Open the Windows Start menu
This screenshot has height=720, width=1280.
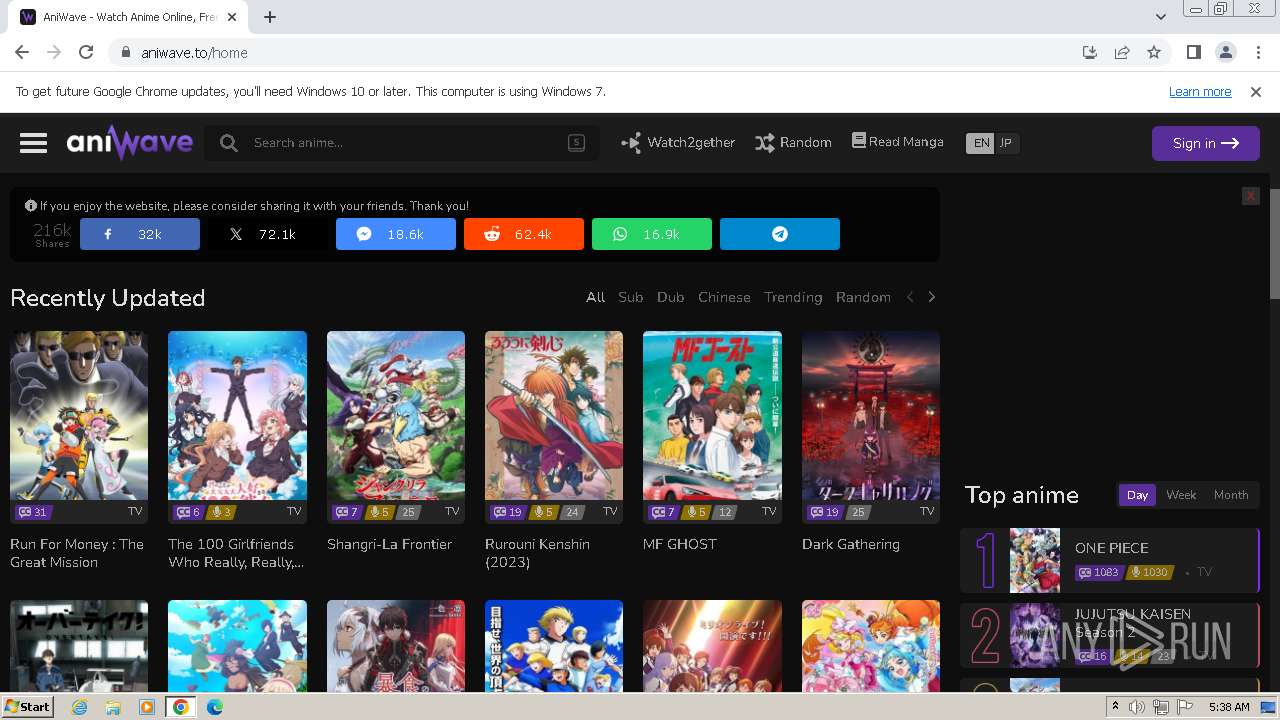tap(27, 706)
